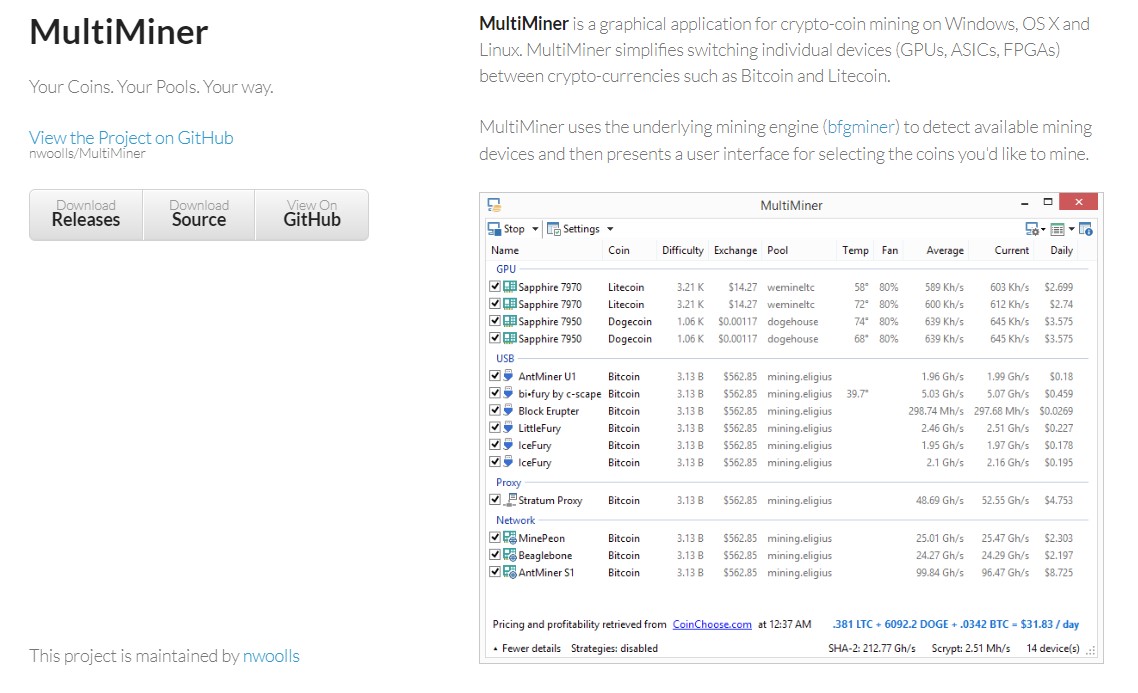Click the View On GitHub button
The height and width of the screenshot is (693, 1138).
tap(312, 215)
